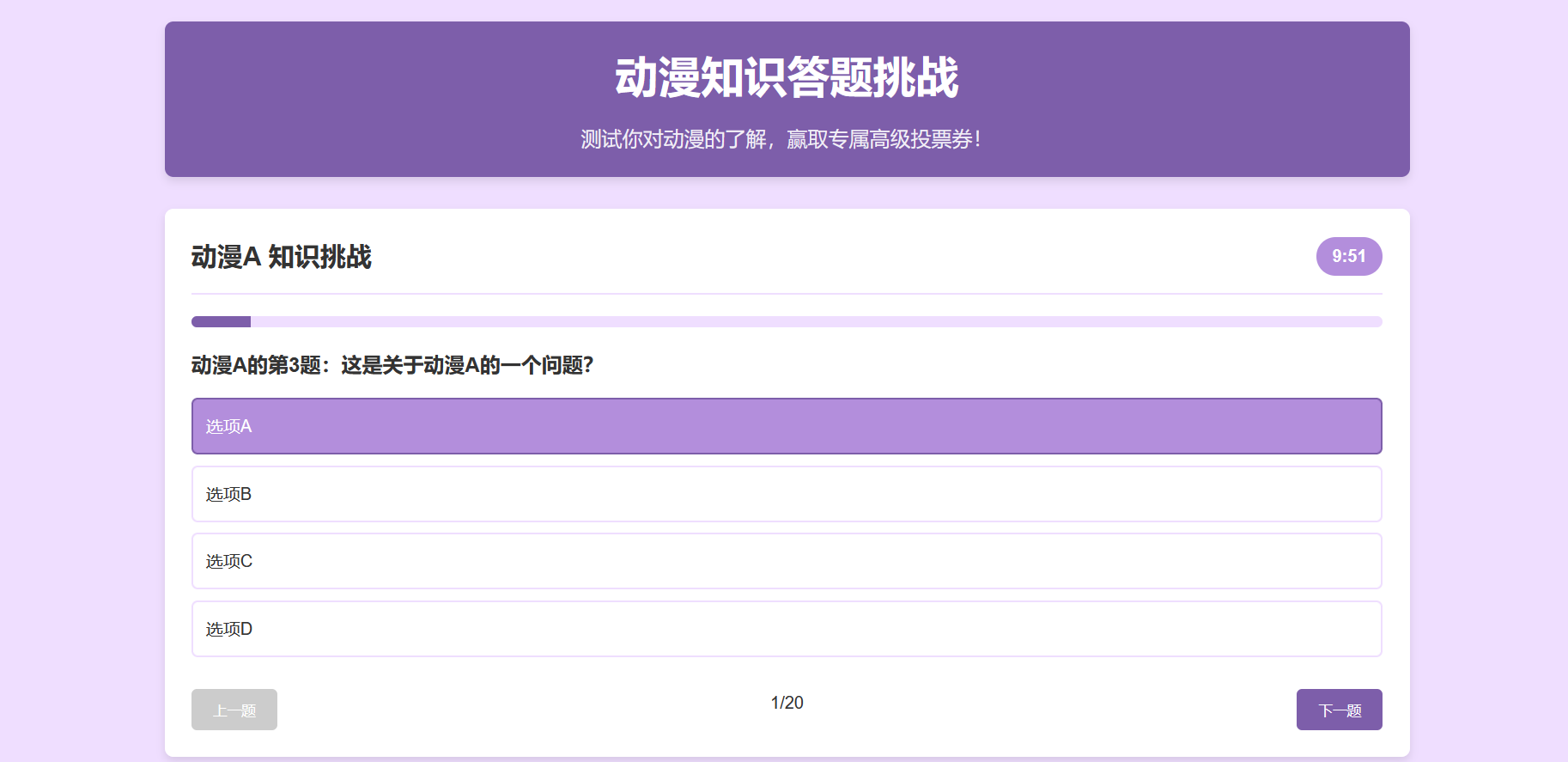This screenshot has height=762, width=1568.
Task: Select answer 选项A
Action: (786, 426)
